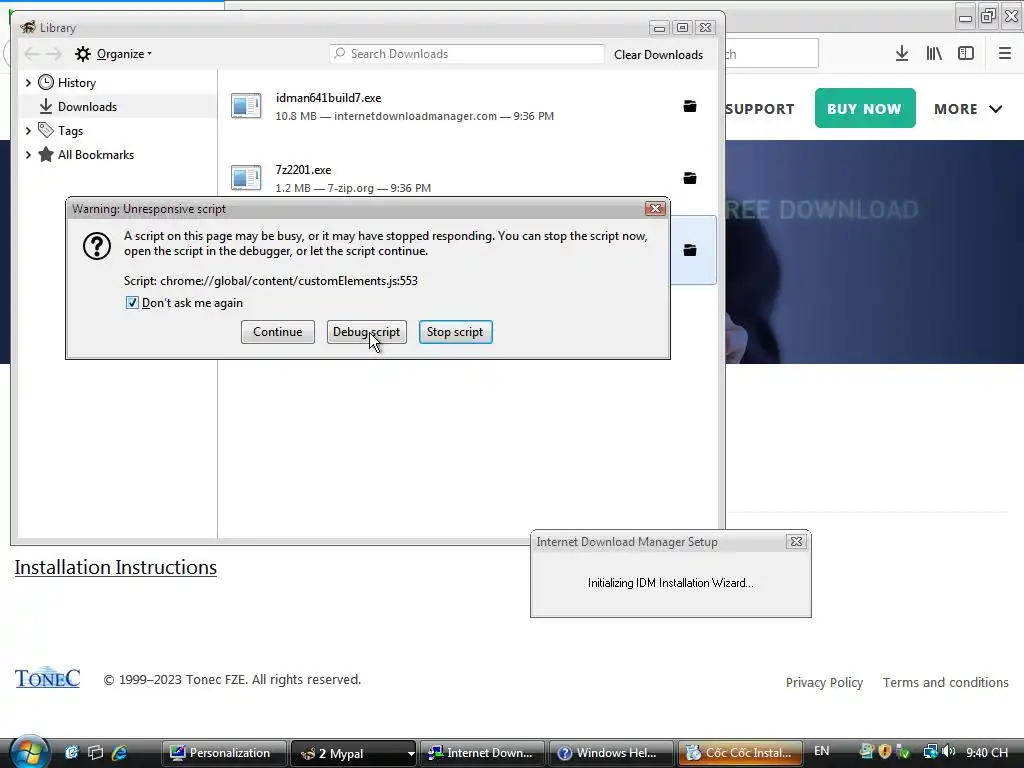Focus the Search Downloads field
Image resolution: width=1024 pixels, height=768 pixels.
(x=467, y=54)
